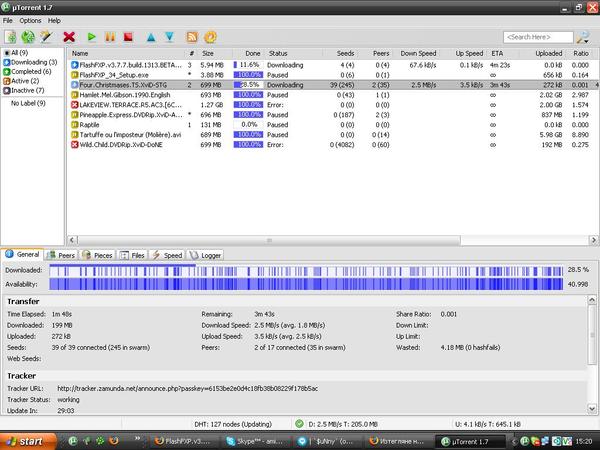Select the Tartuffe ou l'imposteur torrent

333,135
